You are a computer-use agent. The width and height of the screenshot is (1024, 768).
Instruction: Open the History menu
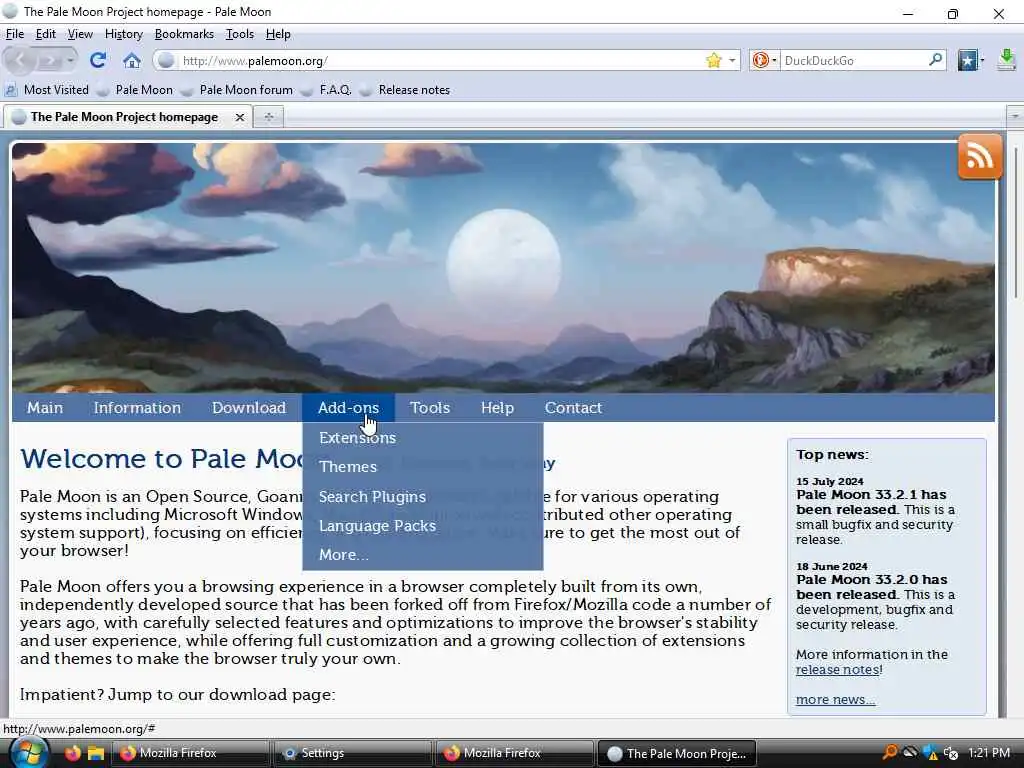point(123,34)
